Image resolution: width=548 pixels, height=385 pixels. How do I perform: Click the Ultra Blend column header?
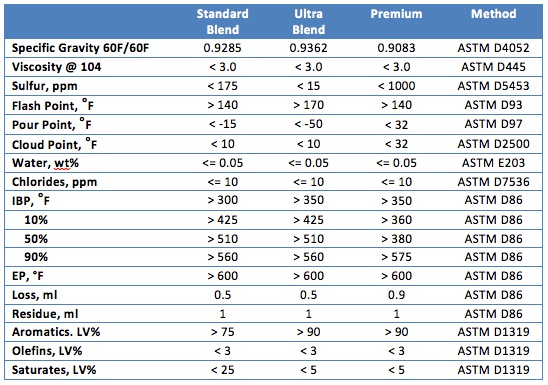click(309, 22)
